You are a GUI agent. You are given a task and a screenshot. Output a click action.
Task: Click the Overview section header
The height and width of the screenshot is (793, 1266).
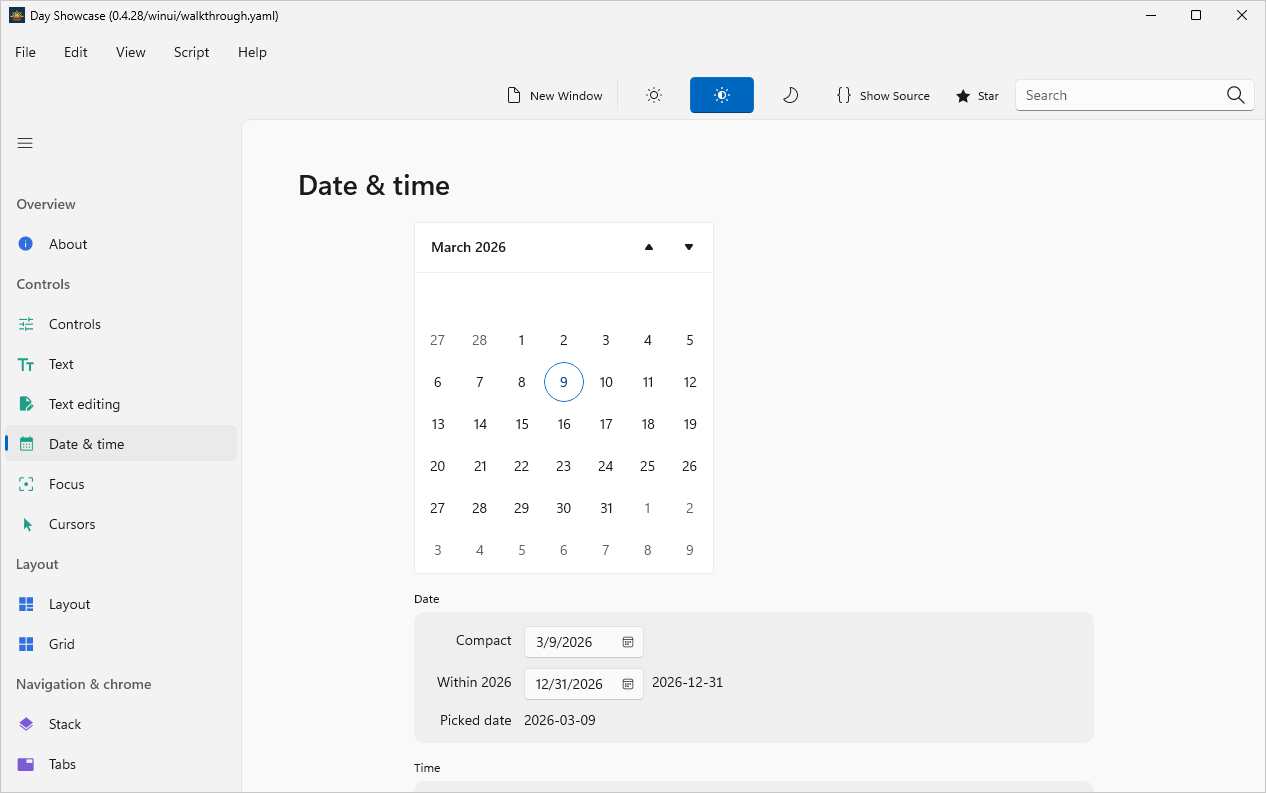pyautogui.click(x=46, y=204)
